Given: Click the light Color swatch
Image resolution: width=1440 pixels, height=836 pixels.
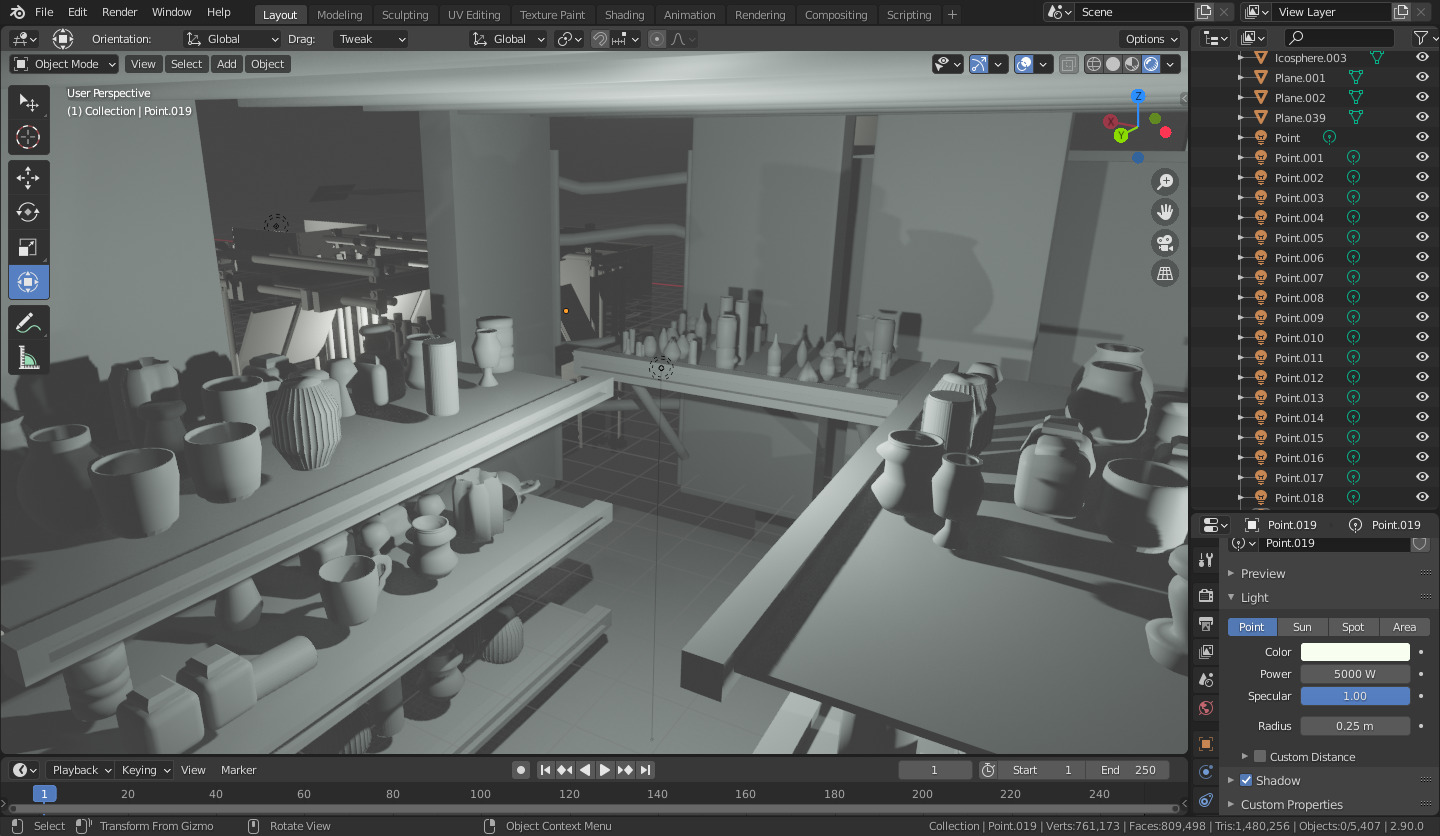Looking at the screenshot, I should pyautogui.click(x=1355, y=652).
